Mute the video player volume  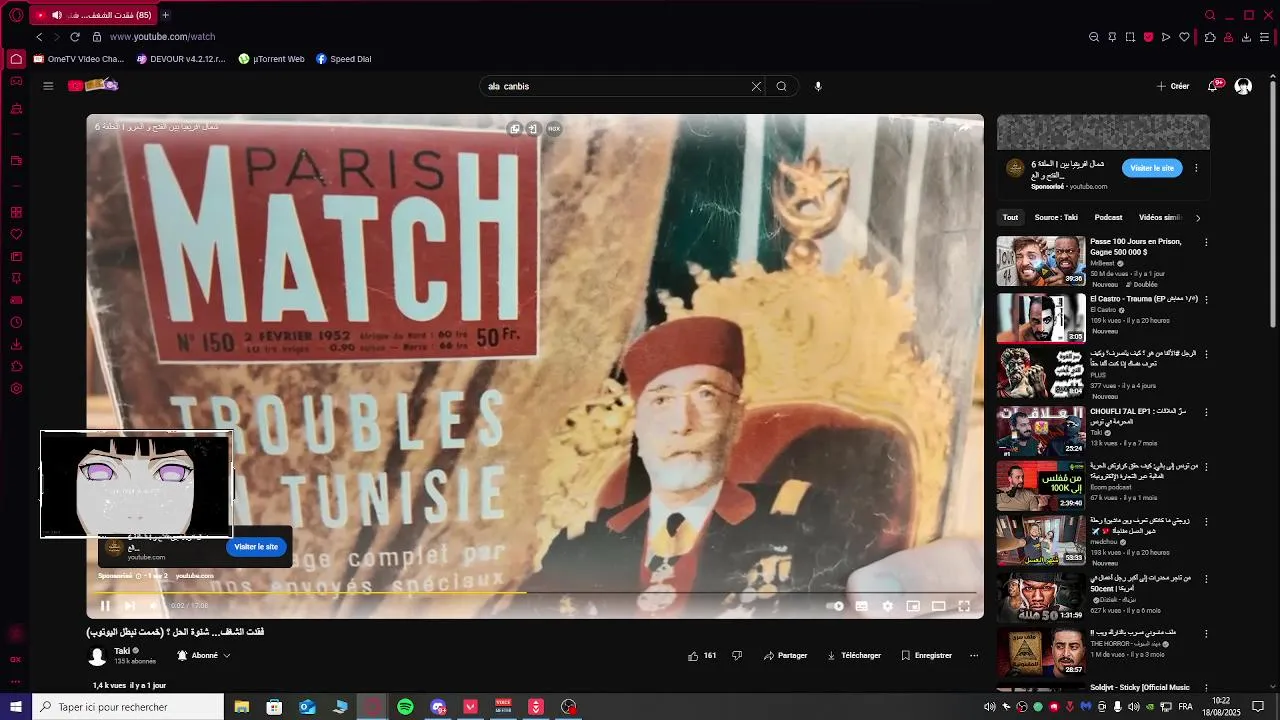tap(154, 606)
